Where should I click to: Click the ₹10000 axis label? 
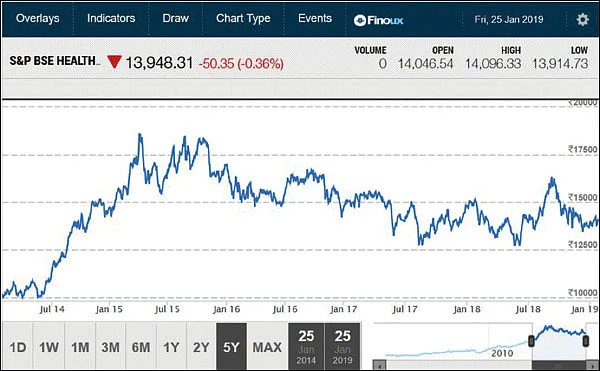[x=582, y=293]
